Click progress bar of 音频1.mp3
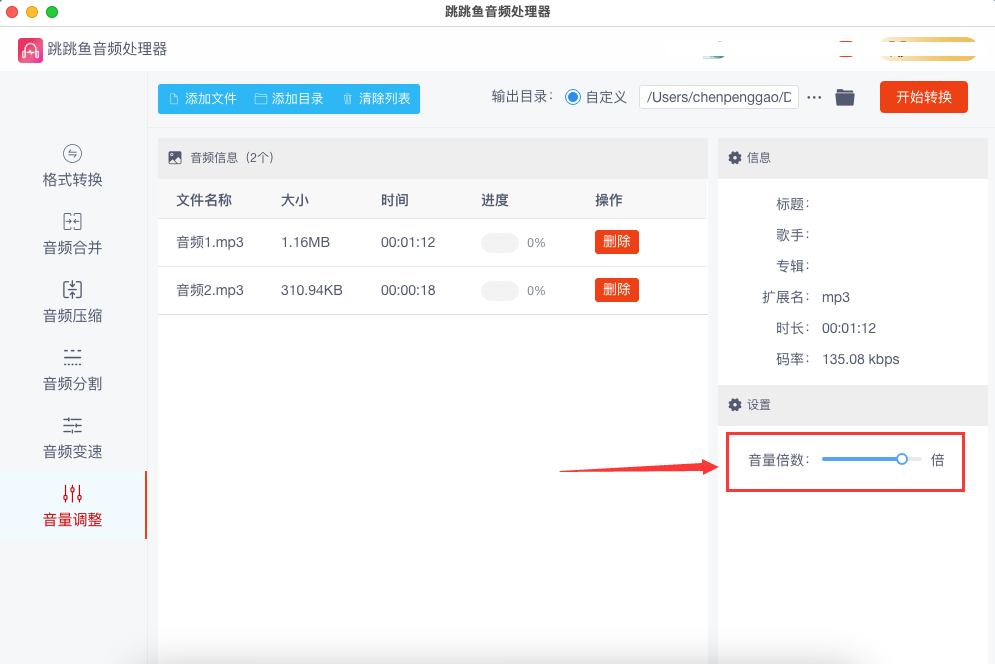The image size is (995, 664). point(500,242)
